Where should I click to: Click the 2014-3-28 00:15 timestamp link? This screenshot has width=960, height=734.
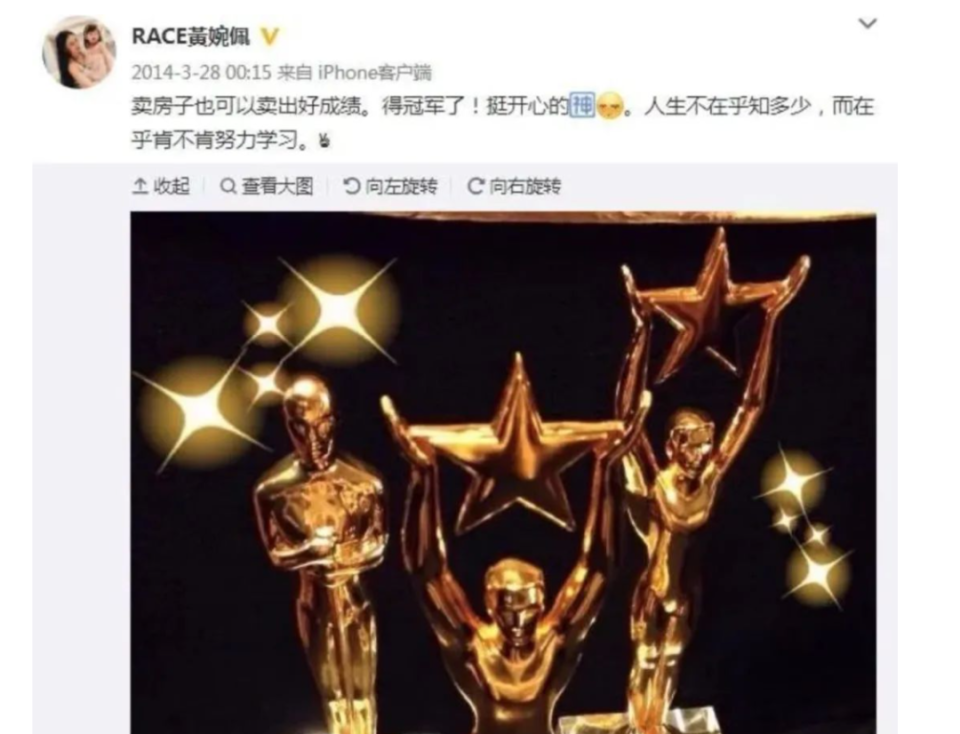pos(201,73)
